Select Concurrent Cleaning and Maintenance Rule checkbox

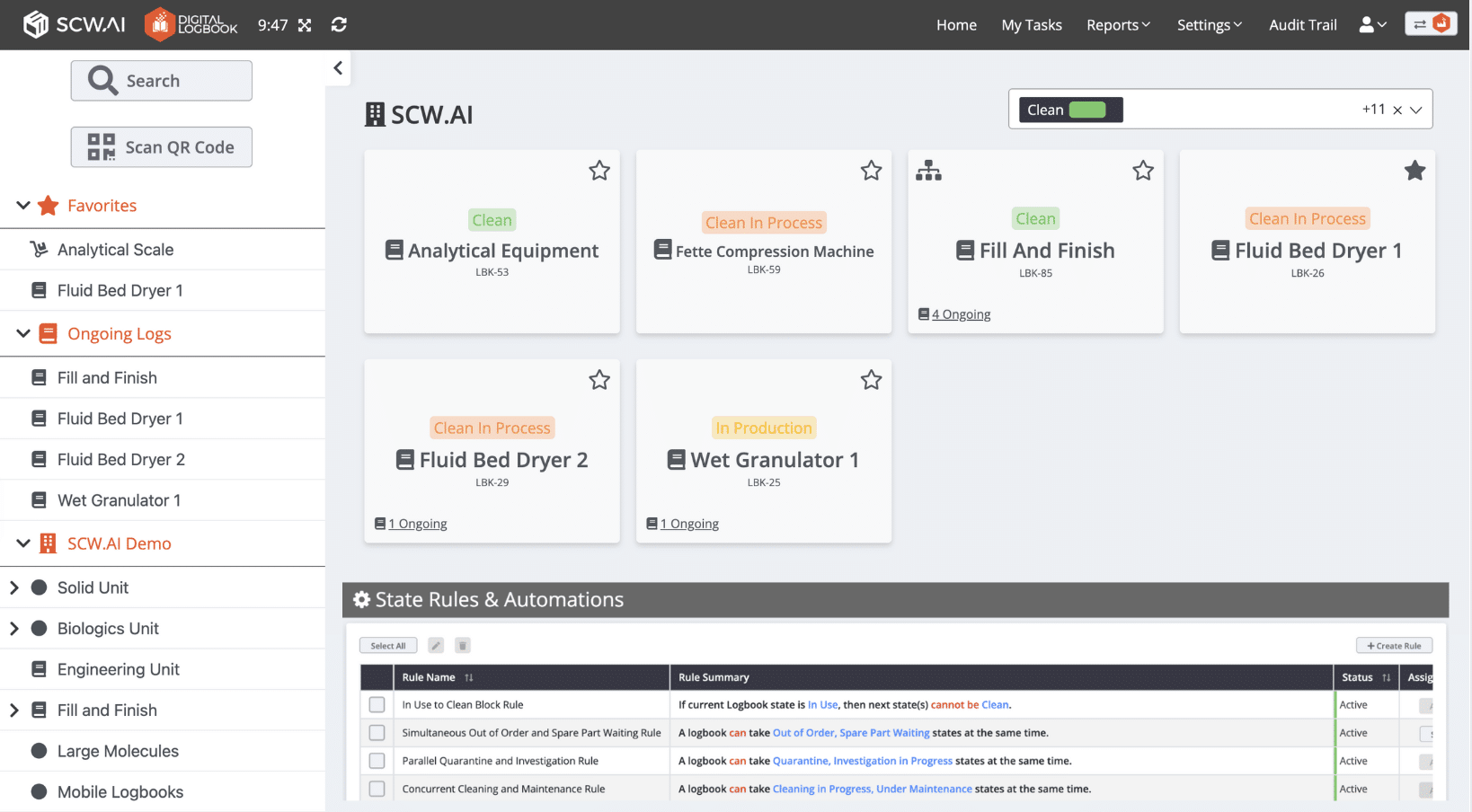point(377,789)
